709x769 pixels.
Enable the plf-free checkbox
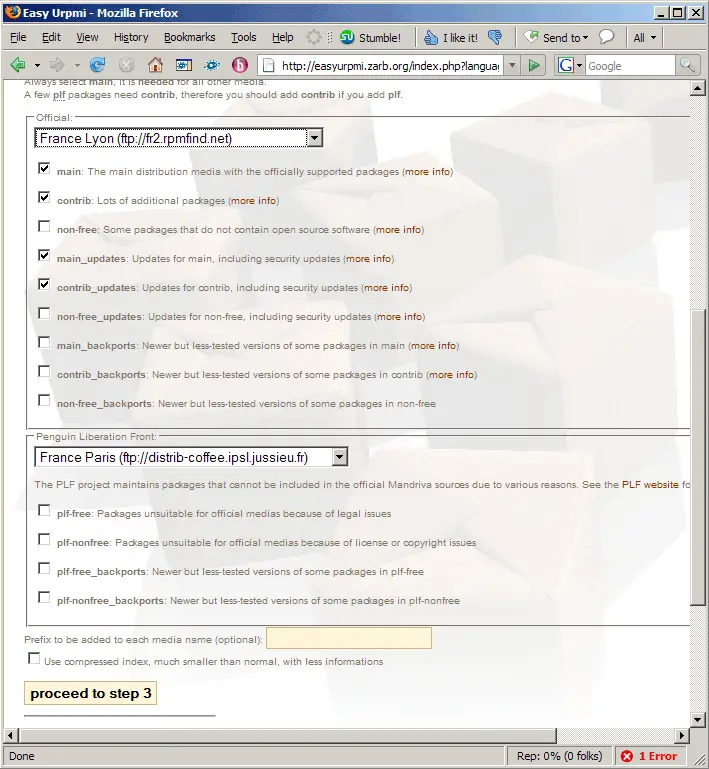coord(44,510)
